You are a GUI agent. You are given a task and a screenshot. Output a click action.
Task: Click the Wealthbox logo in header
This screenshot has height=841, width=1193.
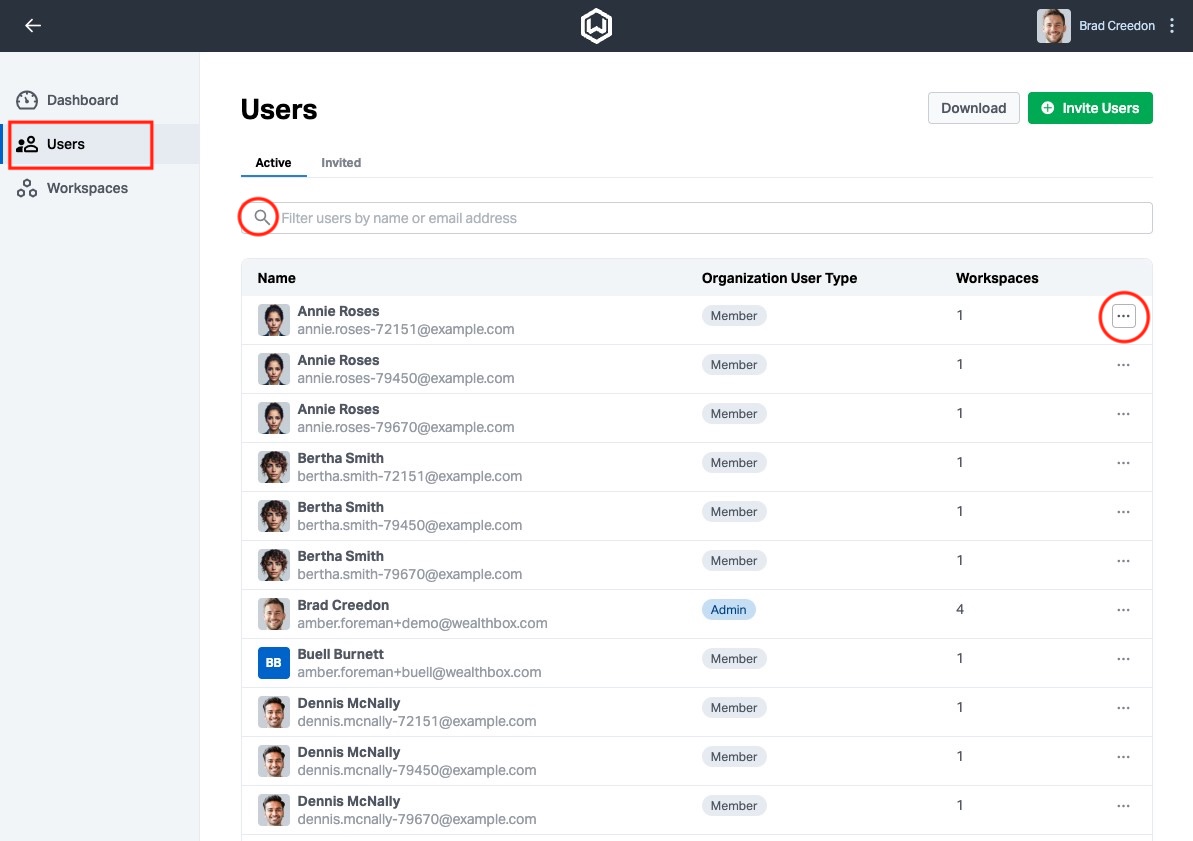click(x=596, y=26)
